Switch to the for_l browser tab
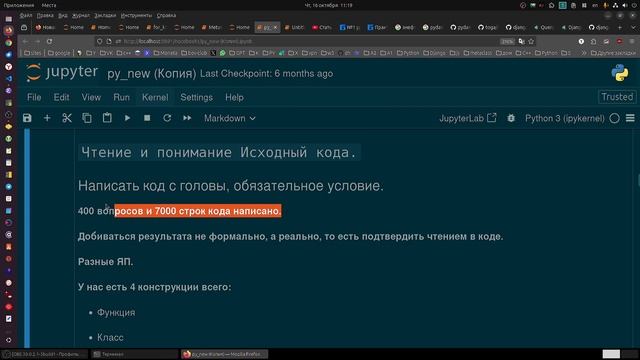This screenshot has height=360, width=640. pyautogui.click(x=156, y=27)
